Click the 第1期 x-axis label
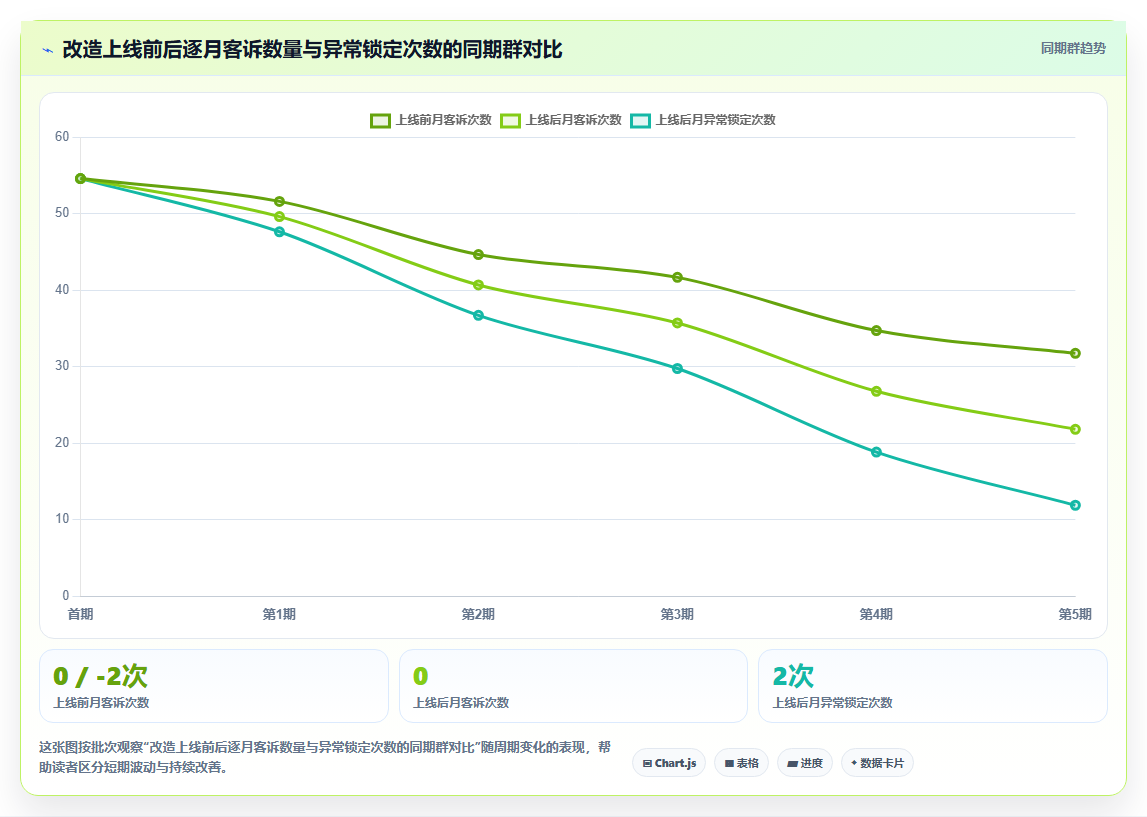Screen dimensions: 1147x817 click(279, 614)
